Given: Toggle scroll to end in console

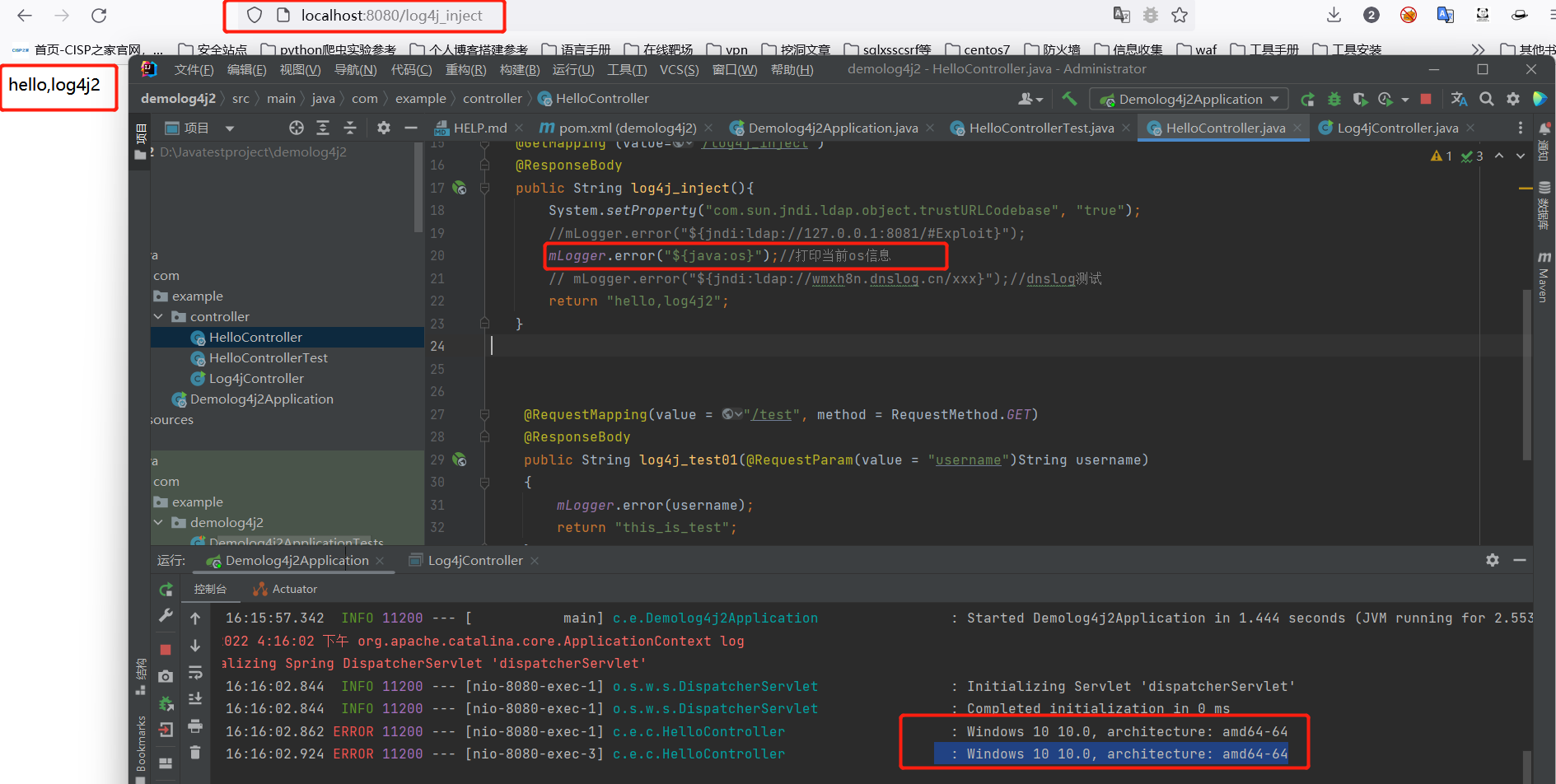Looking at the screenshot, I should (x=195, y=699).
